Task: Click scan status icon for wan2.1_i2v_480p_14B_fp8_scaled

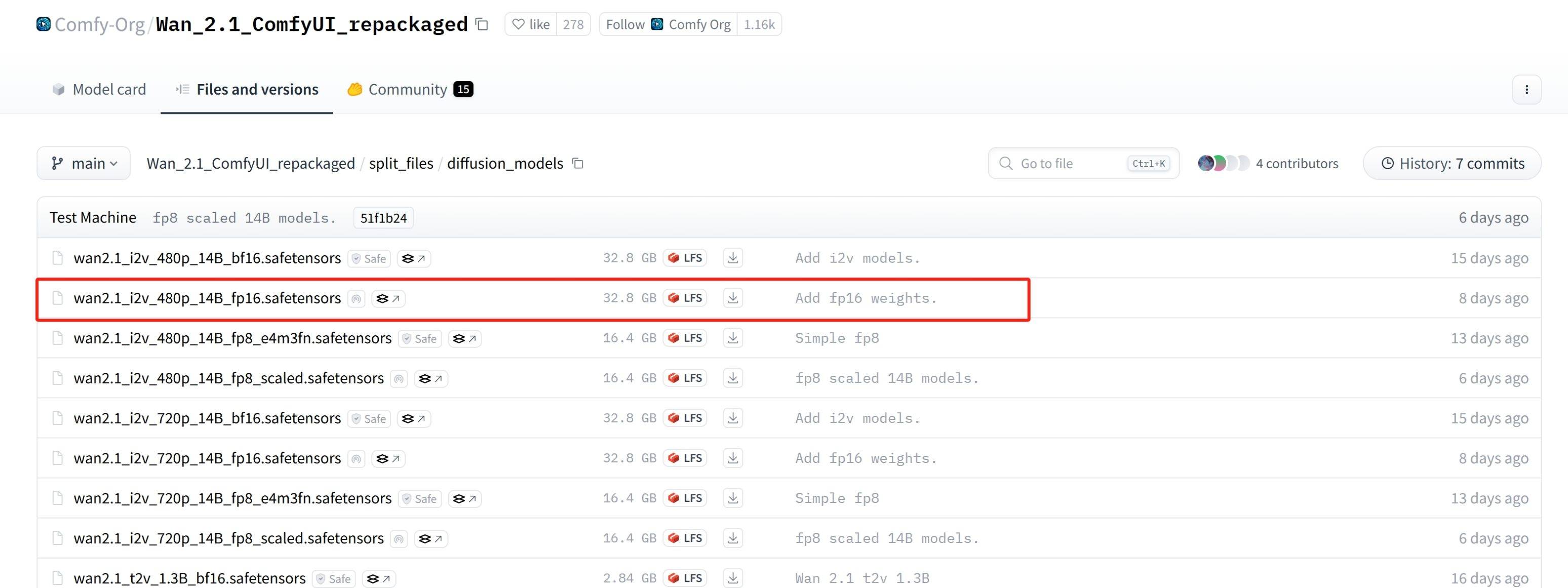Action: [x=399, y=379]
